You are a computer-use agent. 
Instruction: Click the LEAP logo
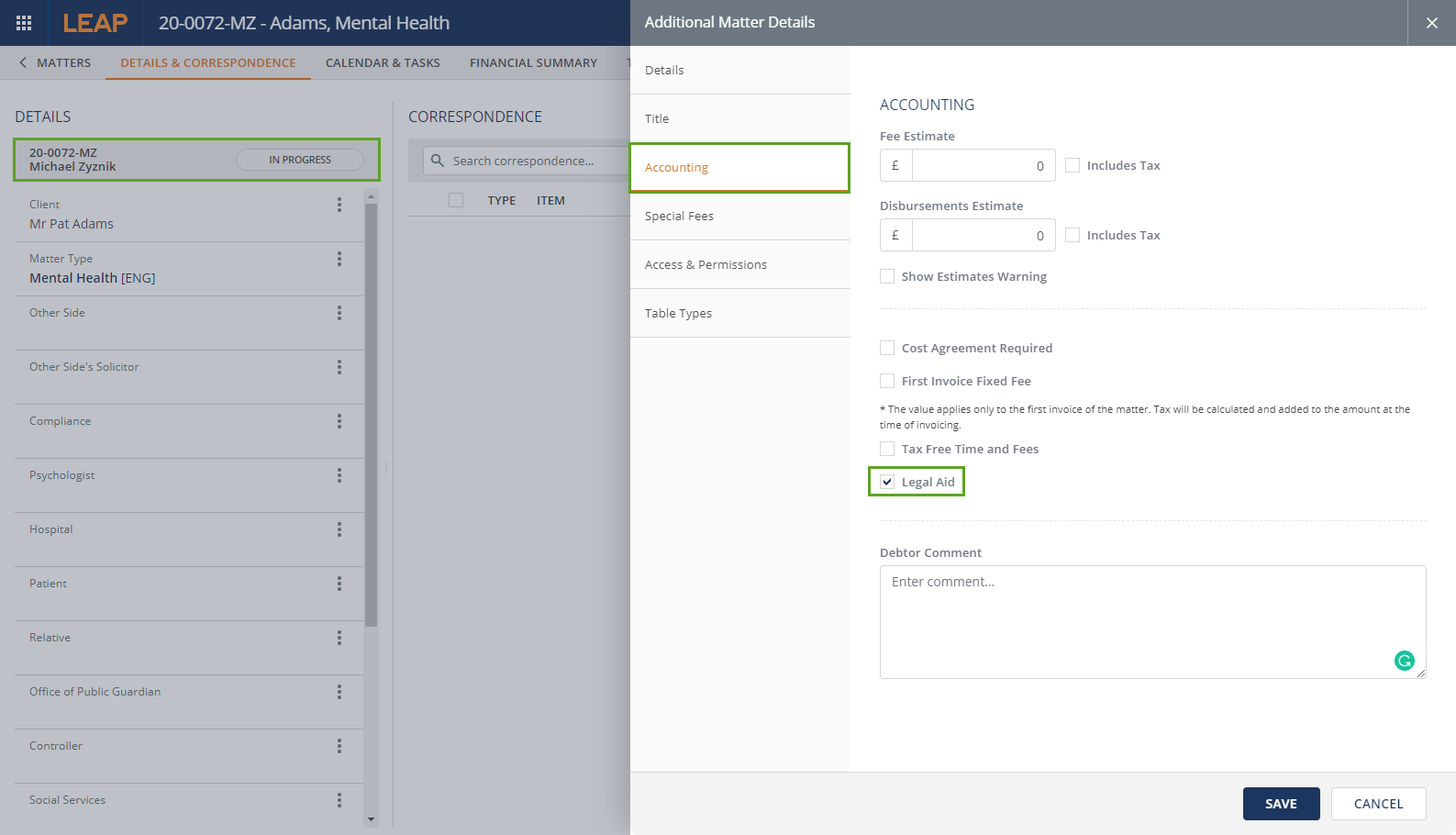95,23
